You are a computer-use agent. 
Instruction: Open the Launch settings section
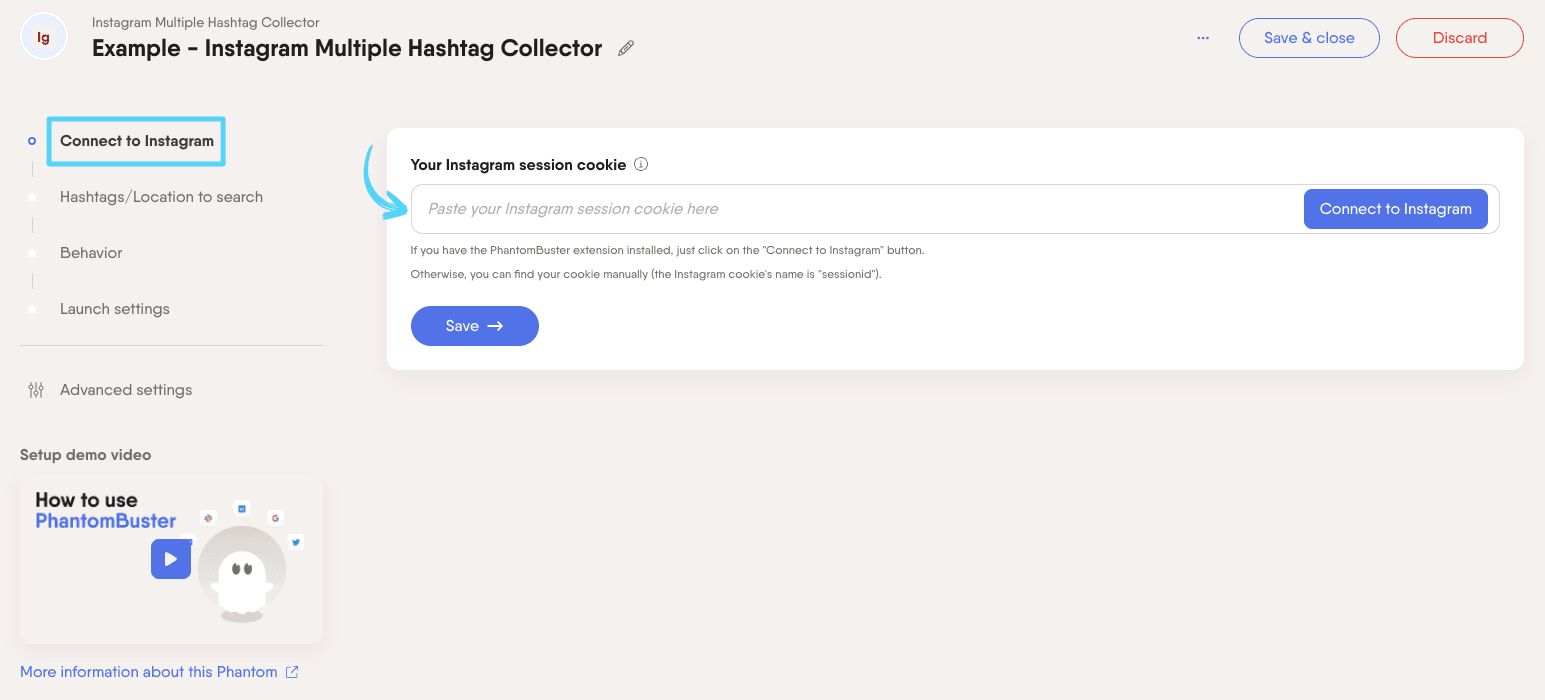(x=115, y=309)
